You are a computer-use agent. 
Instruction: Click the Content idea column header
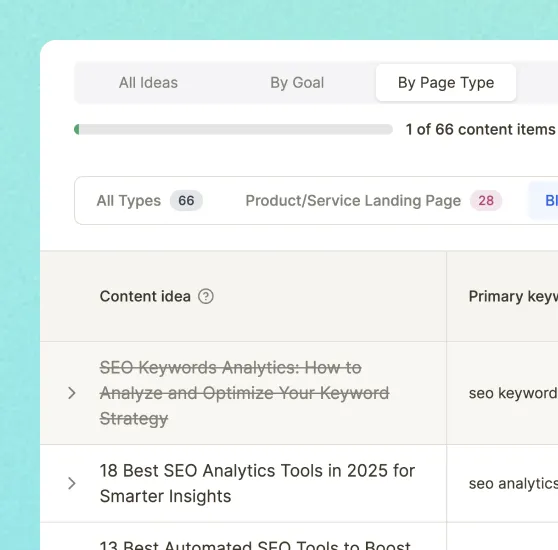click(145, 296)
